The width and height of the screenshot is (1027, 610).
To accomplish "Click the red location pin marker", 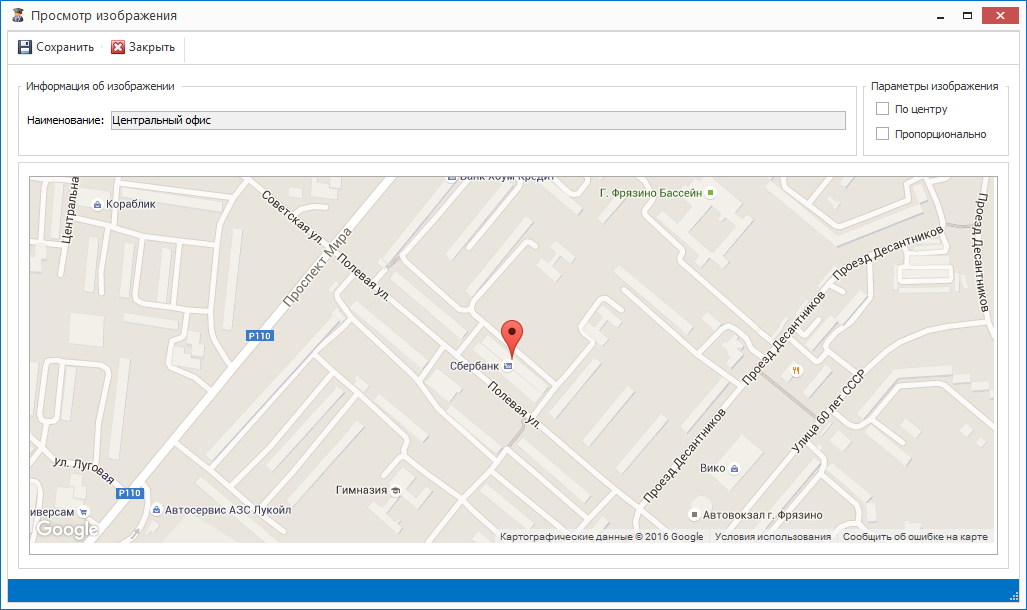I will pos(512,339).
